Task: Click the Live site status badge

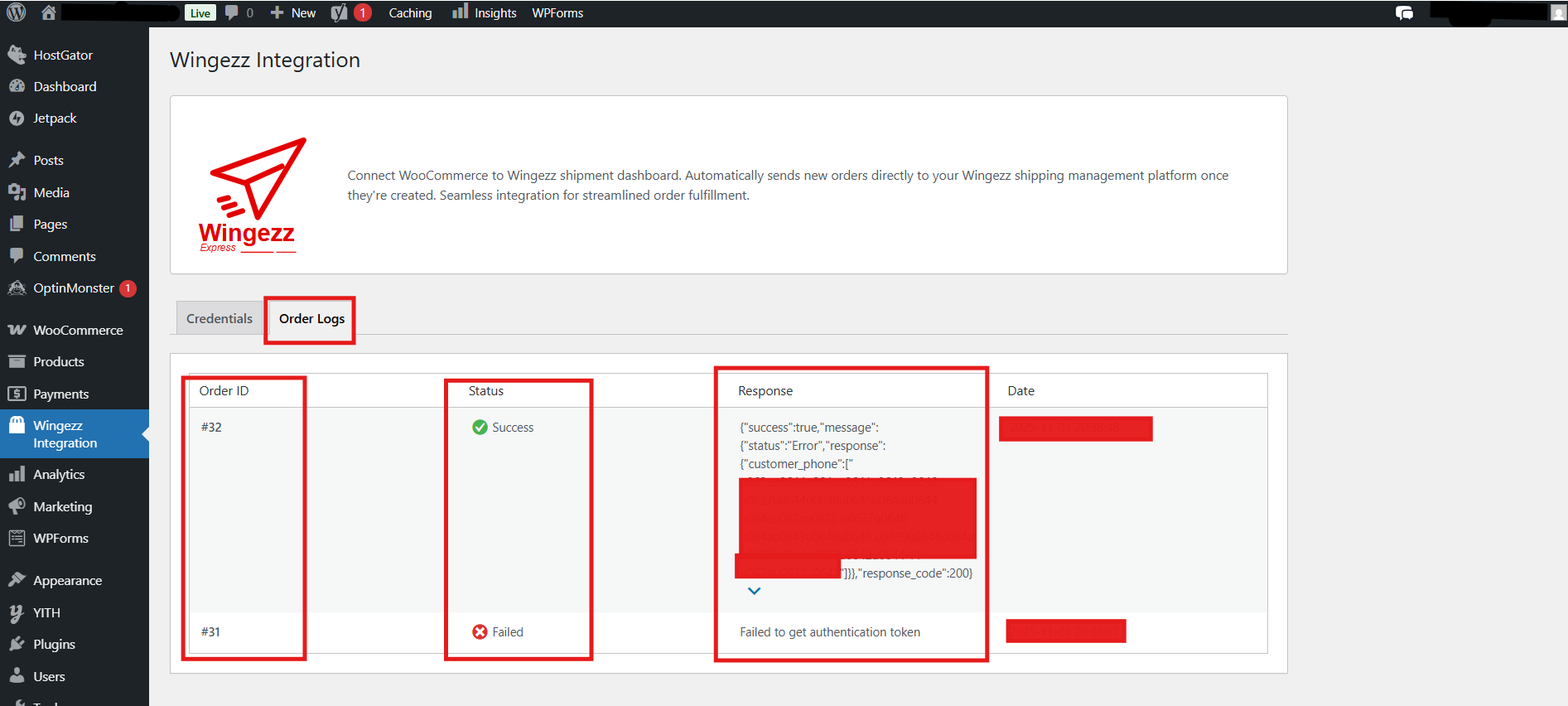Action: point(200,12)
